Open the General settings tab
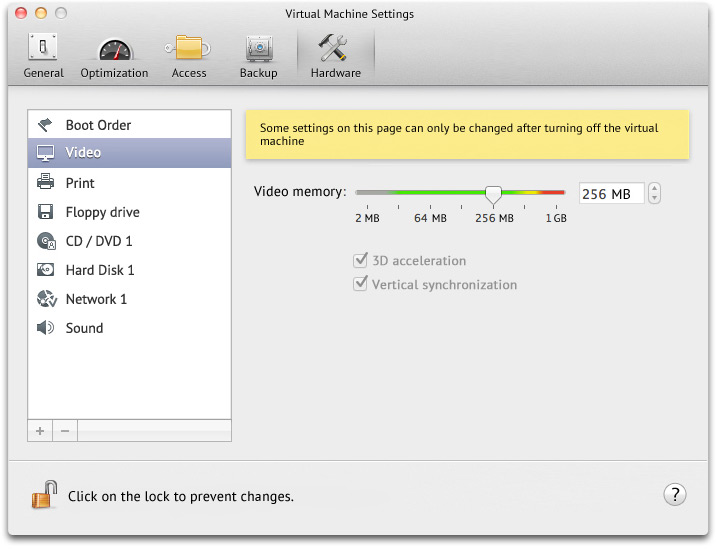The image size is (716, 549). [x=43, y=57]
